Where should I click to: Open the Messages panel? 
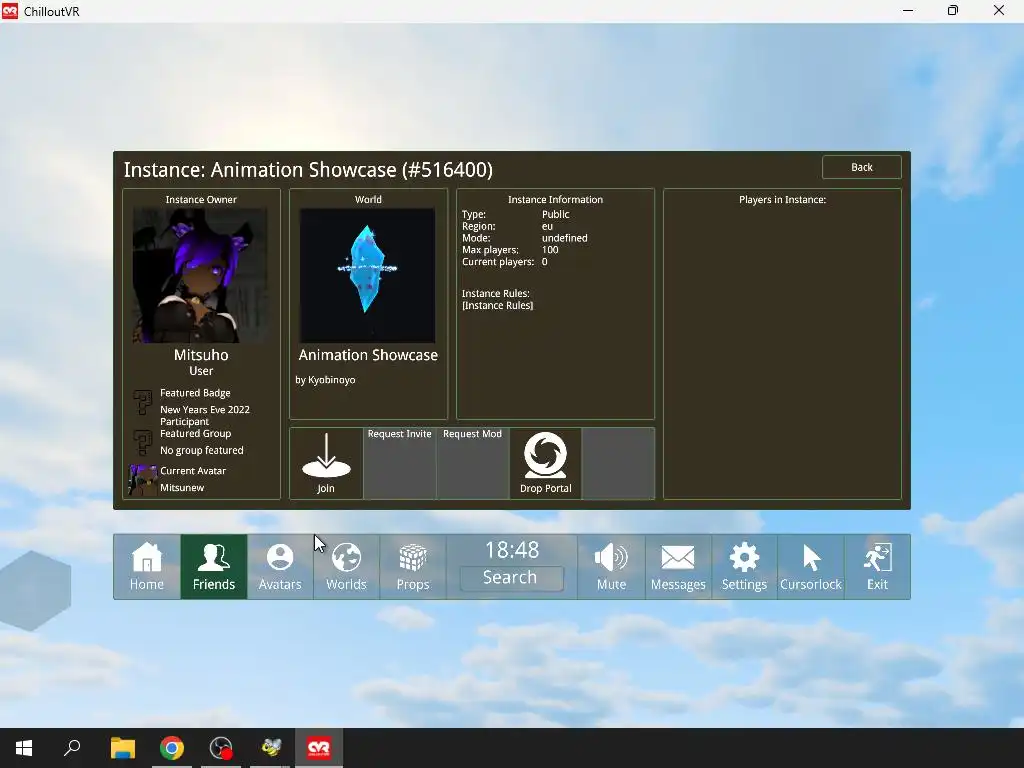(678, 567)
